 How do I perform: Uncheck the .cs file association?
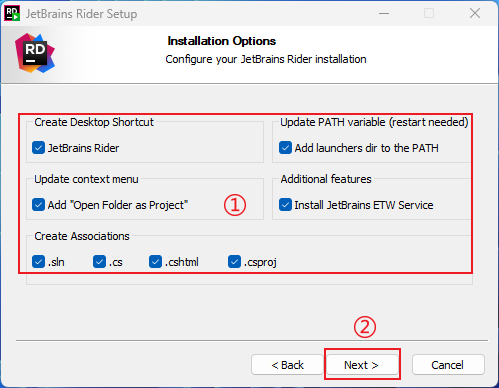click(99, 262)
